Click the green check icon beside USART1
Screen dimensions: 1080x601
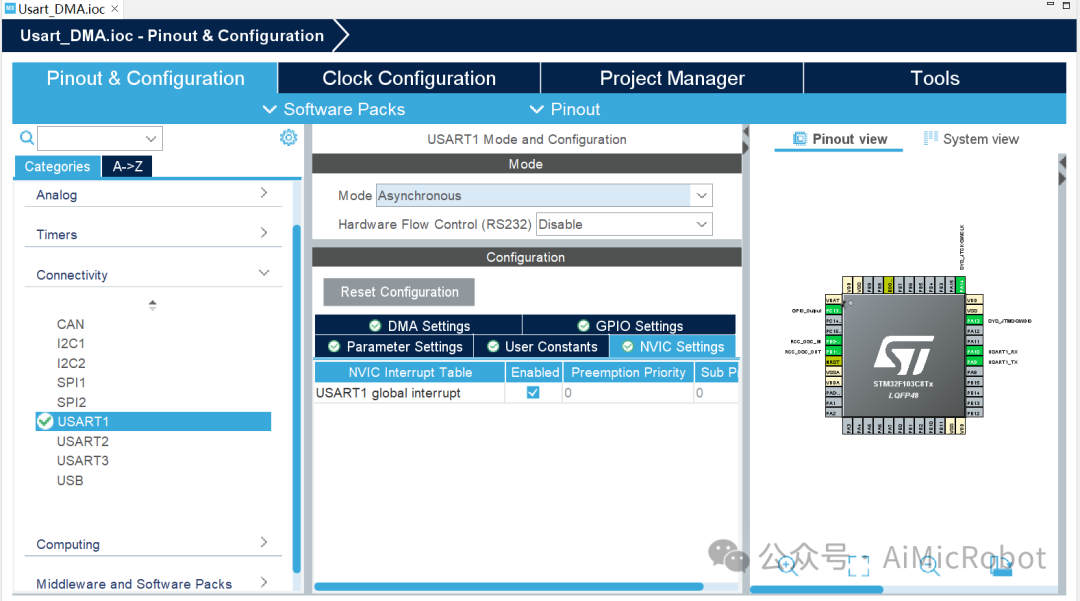45,421
